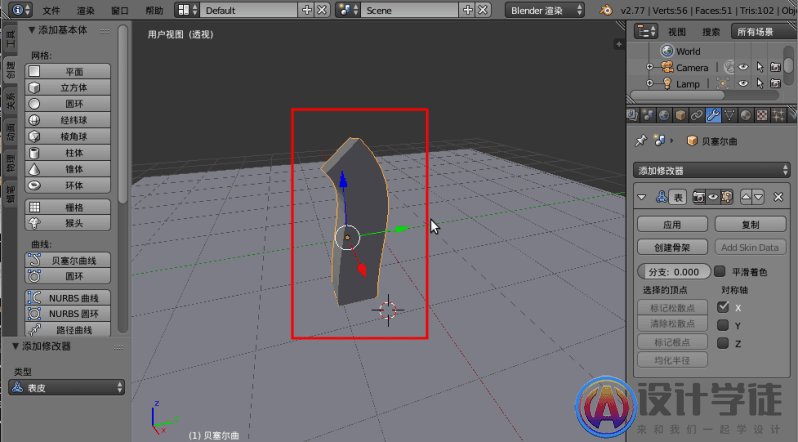Adjust the 分支 branch smoothing slider
798x442 pixels.
click(x=674, y=271)
